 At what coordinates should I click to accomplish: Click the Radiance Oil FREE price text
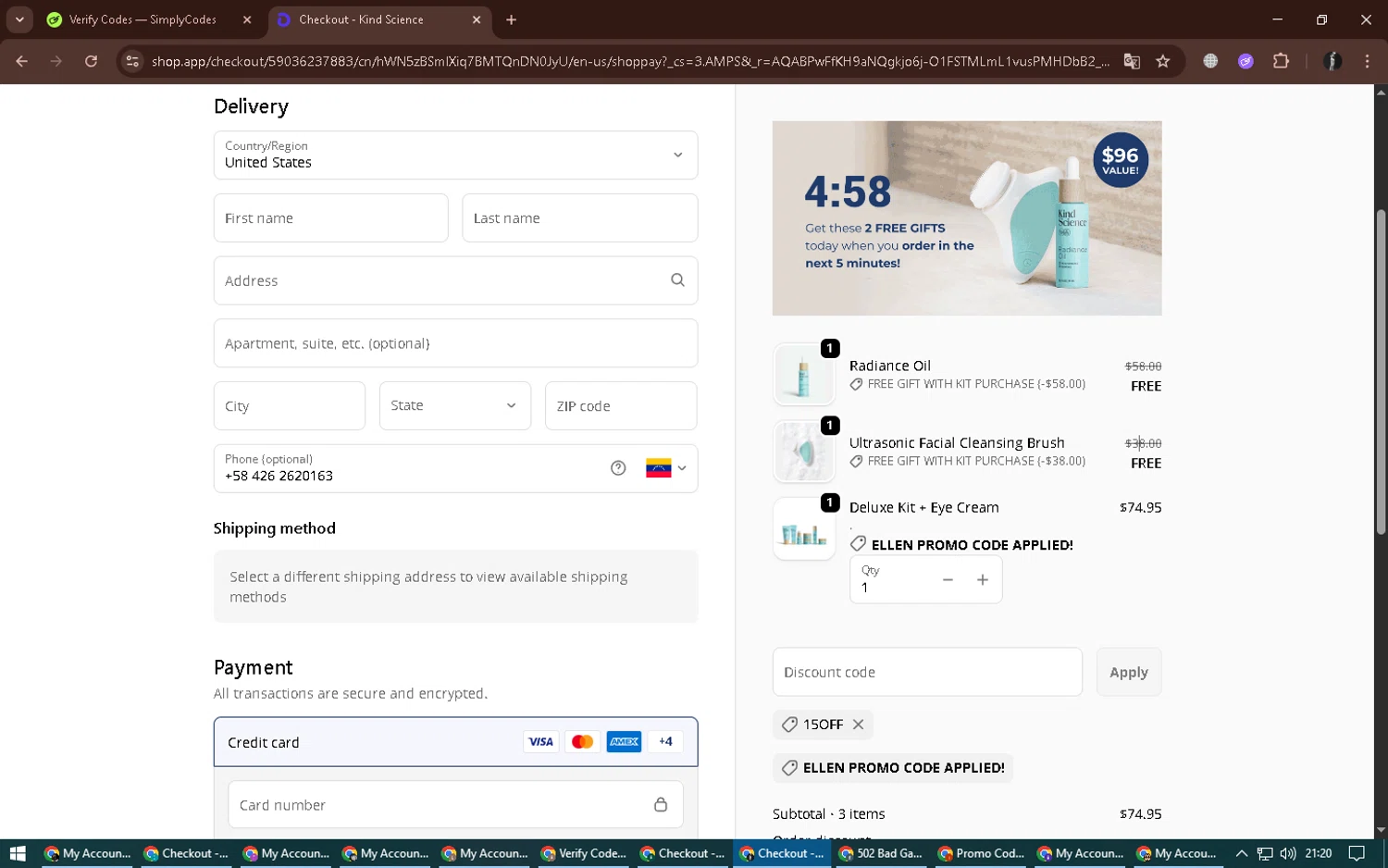pyautogui.click(x=1146, y=386)
